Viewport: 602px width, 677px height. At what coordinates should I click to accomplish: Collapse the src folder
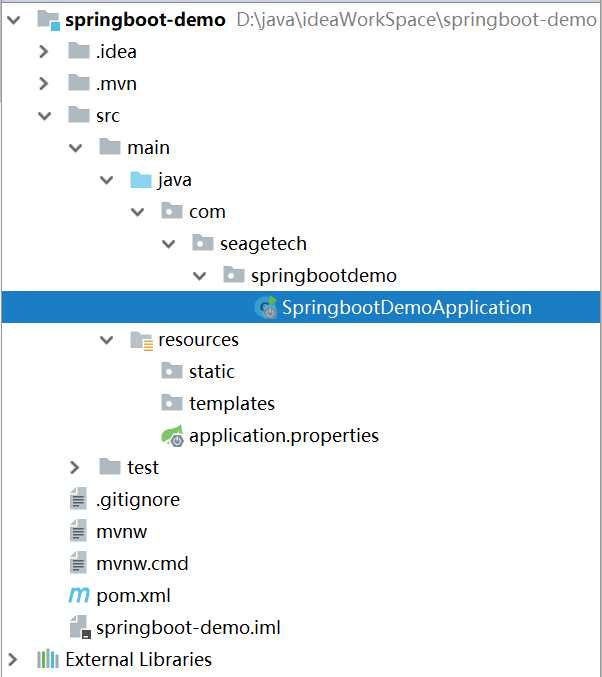pyautogui.click(x=44, y=116)
